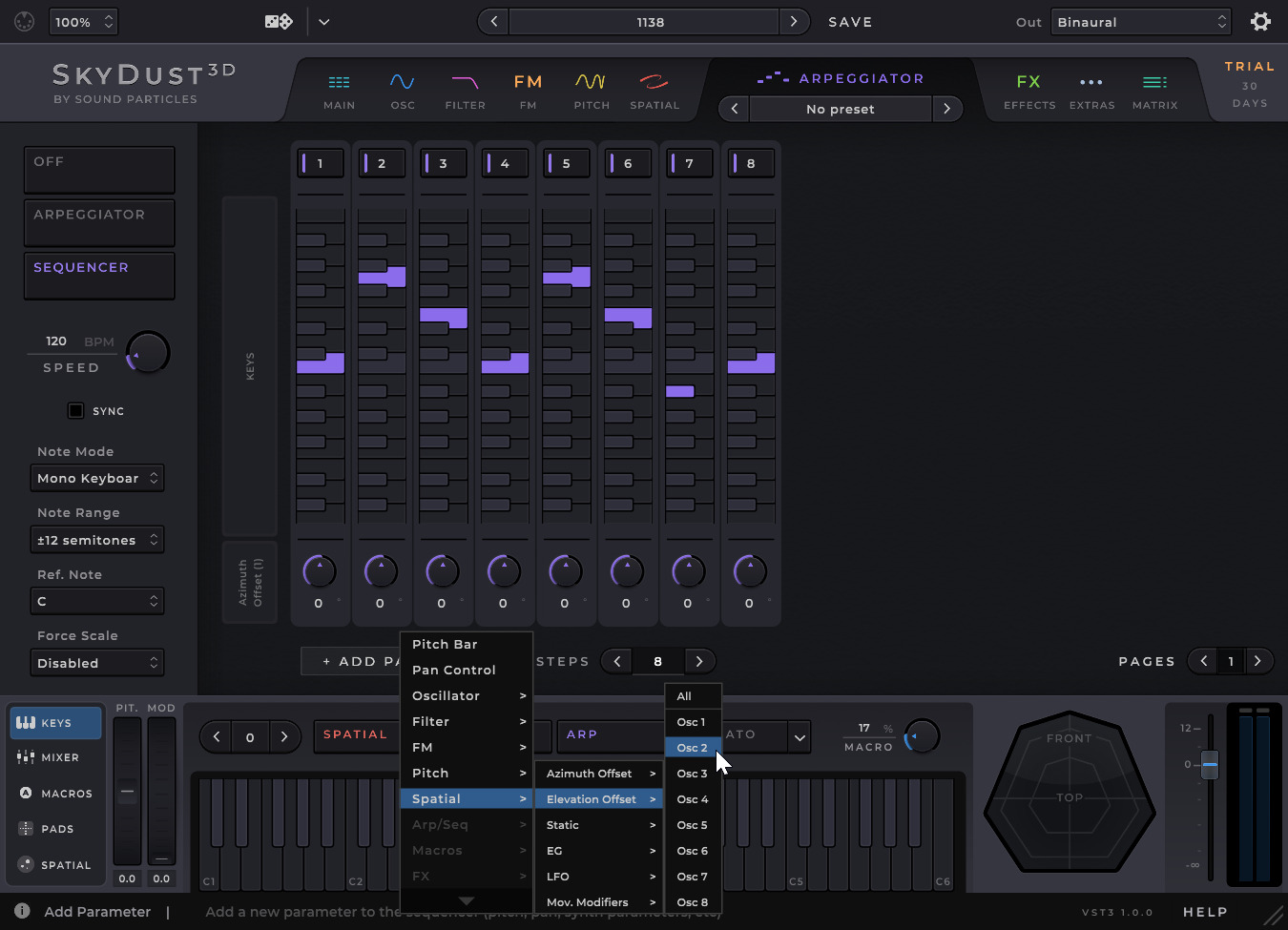1288x930 pixels.
Task: Open the SPATIAL section icon
Action: tap(654, 83)
